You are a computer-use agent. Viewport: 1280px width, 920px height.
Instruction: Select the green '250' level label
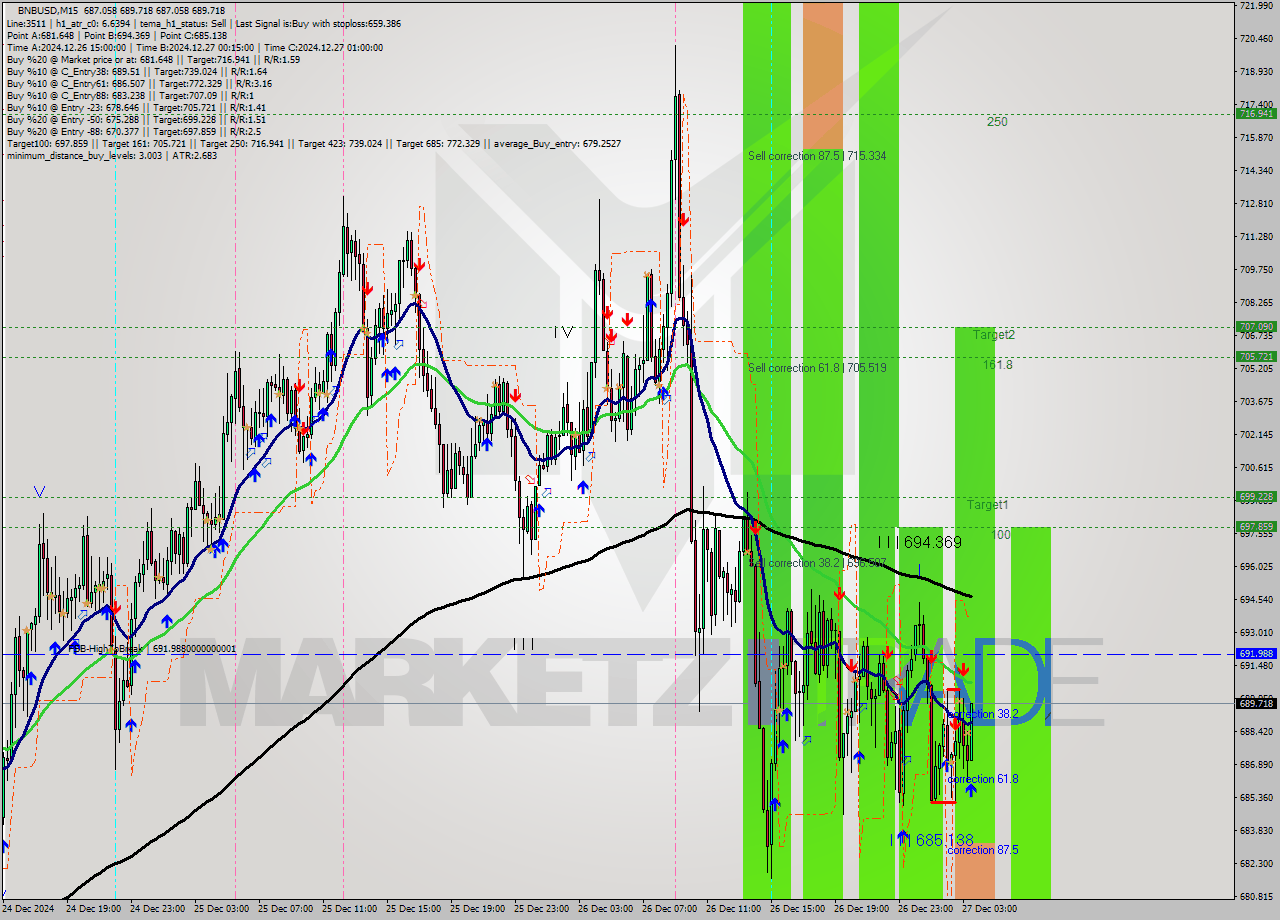[x=997, y=122]
